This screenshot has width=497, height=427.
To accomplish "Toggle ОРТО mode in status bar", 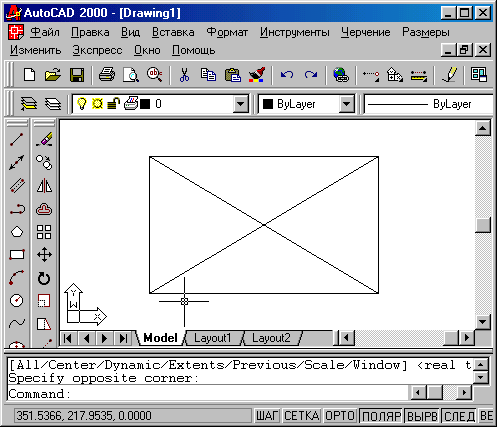I will (340, 416).
